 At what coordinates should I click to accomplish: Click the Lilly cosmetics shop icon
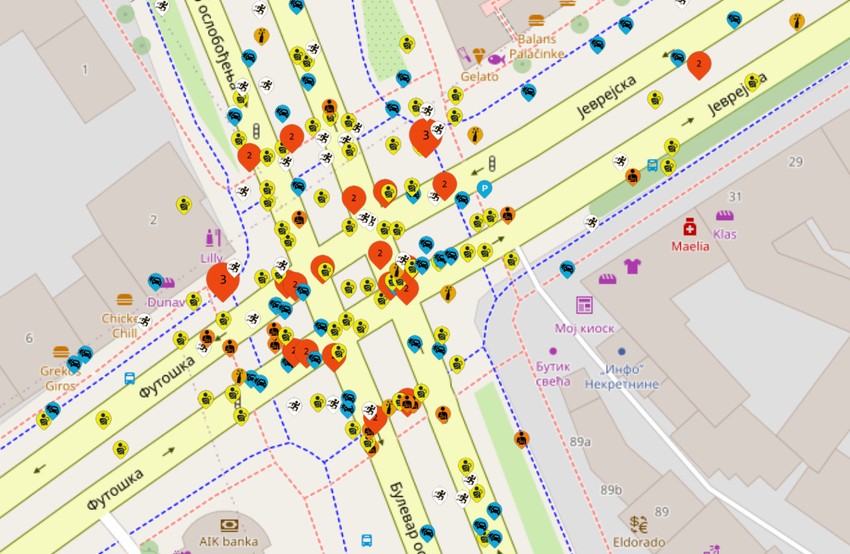coord(213,238)
